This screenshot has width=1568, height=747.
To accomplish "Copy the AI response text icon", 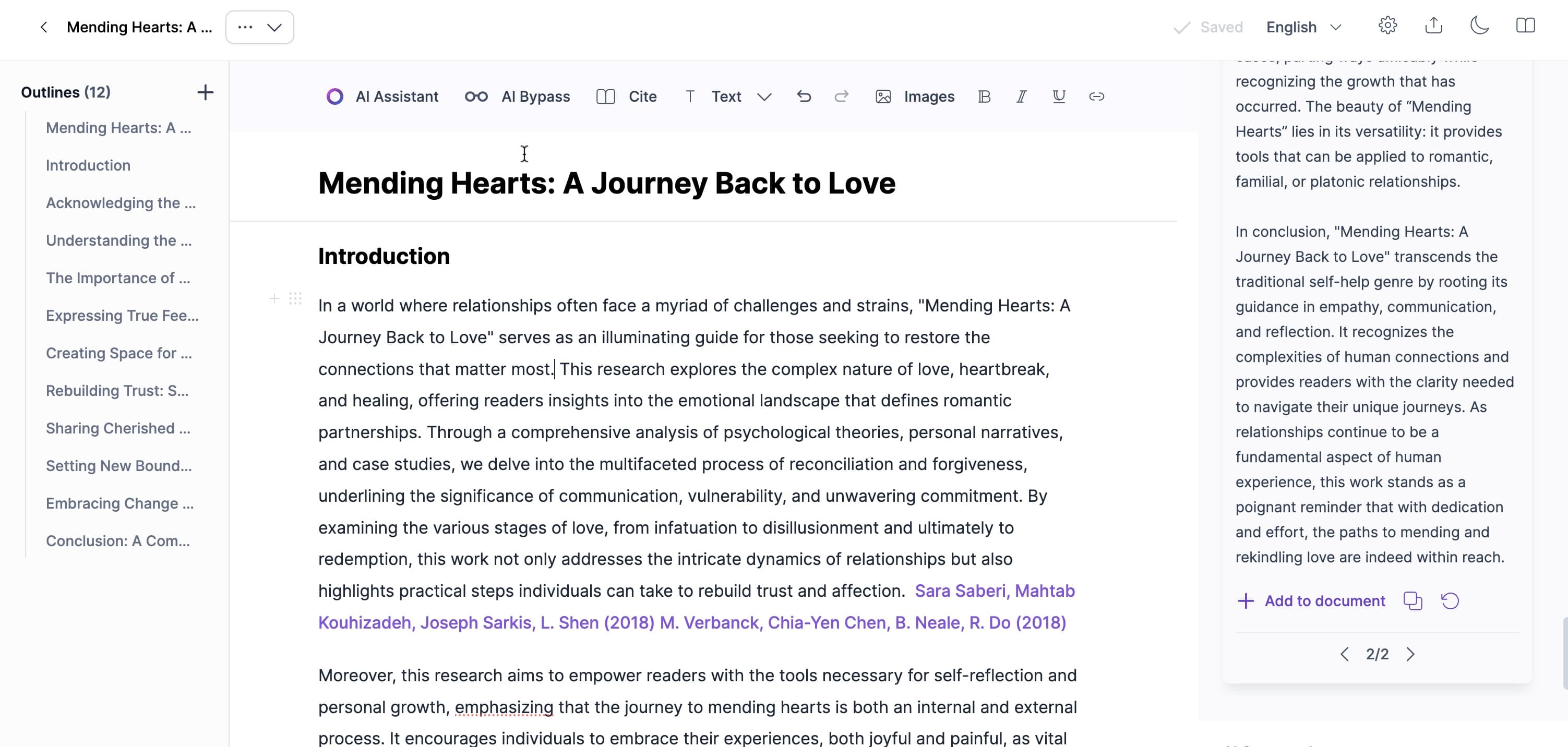I will (x=1413, y=601).
